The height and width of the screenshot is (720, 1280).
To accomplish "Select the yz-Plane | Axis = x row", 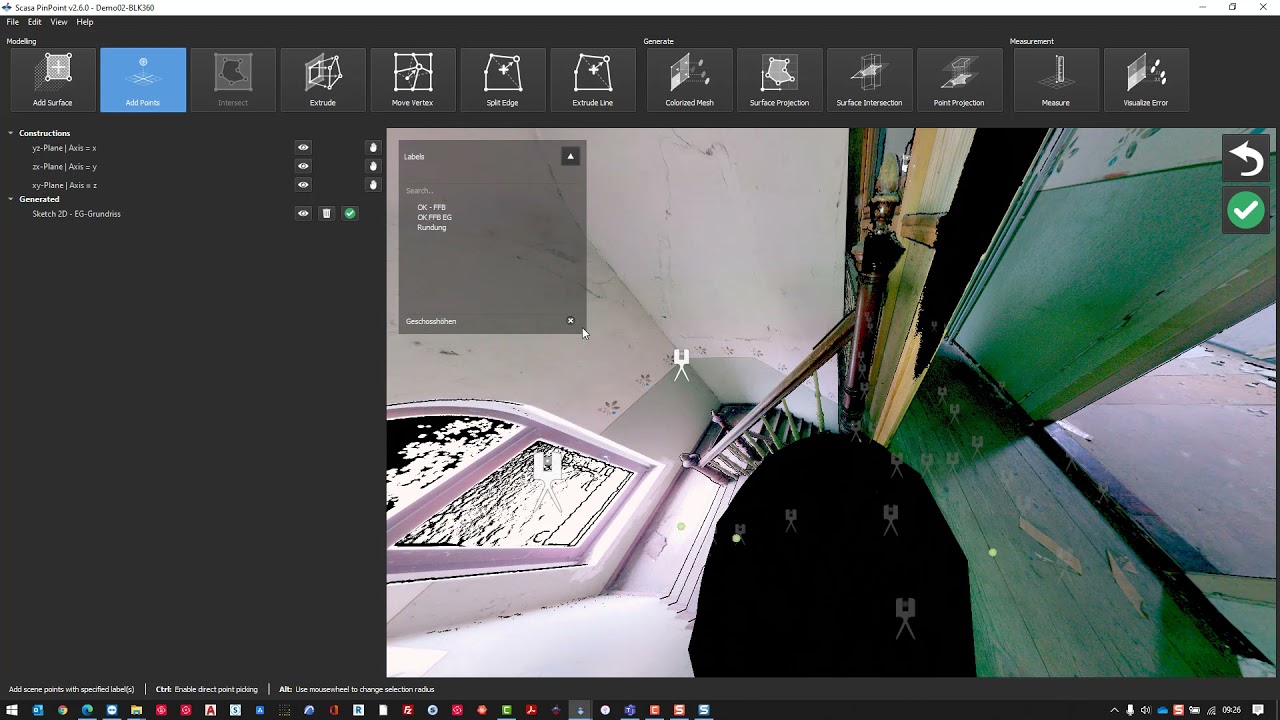I will (x=64, y=148).
